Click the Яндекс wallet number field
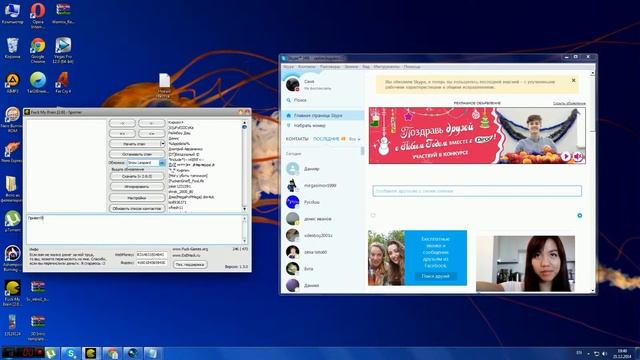640x360 pixels. 151,263
